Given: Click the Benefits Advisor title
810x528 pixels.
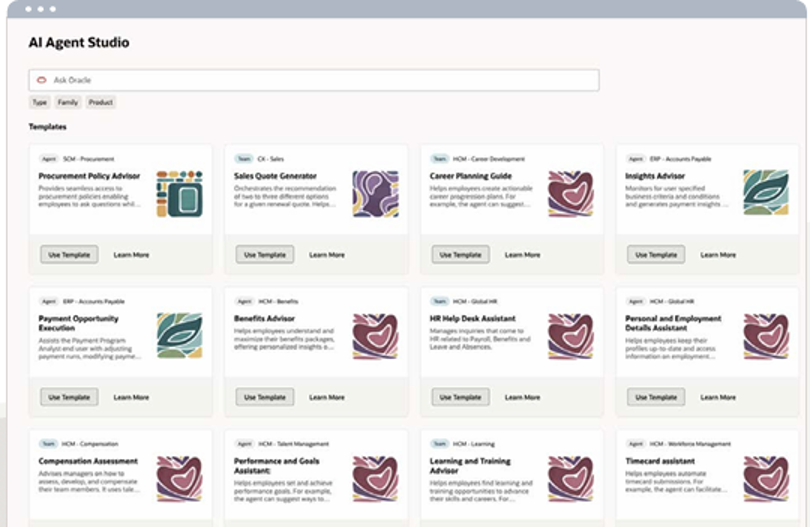Looking at the screenshot, I should pos(264,319).
